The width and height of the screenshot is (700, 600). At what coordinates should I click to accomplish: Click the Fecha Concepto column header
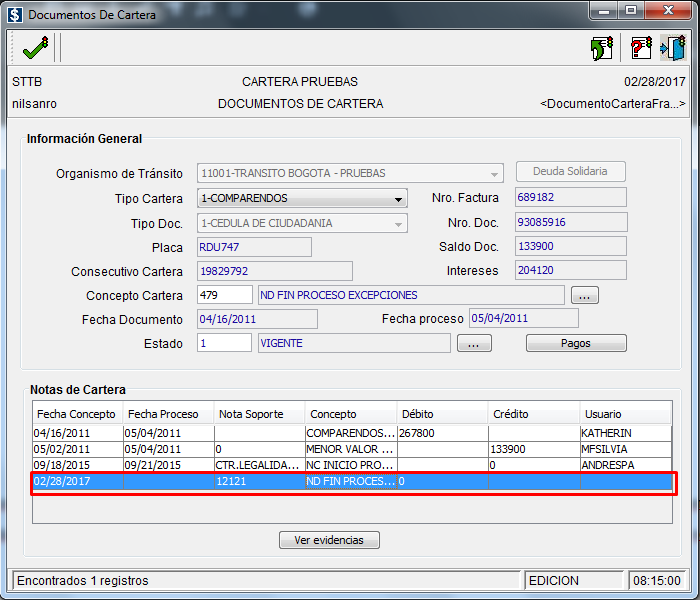(77, 413)
